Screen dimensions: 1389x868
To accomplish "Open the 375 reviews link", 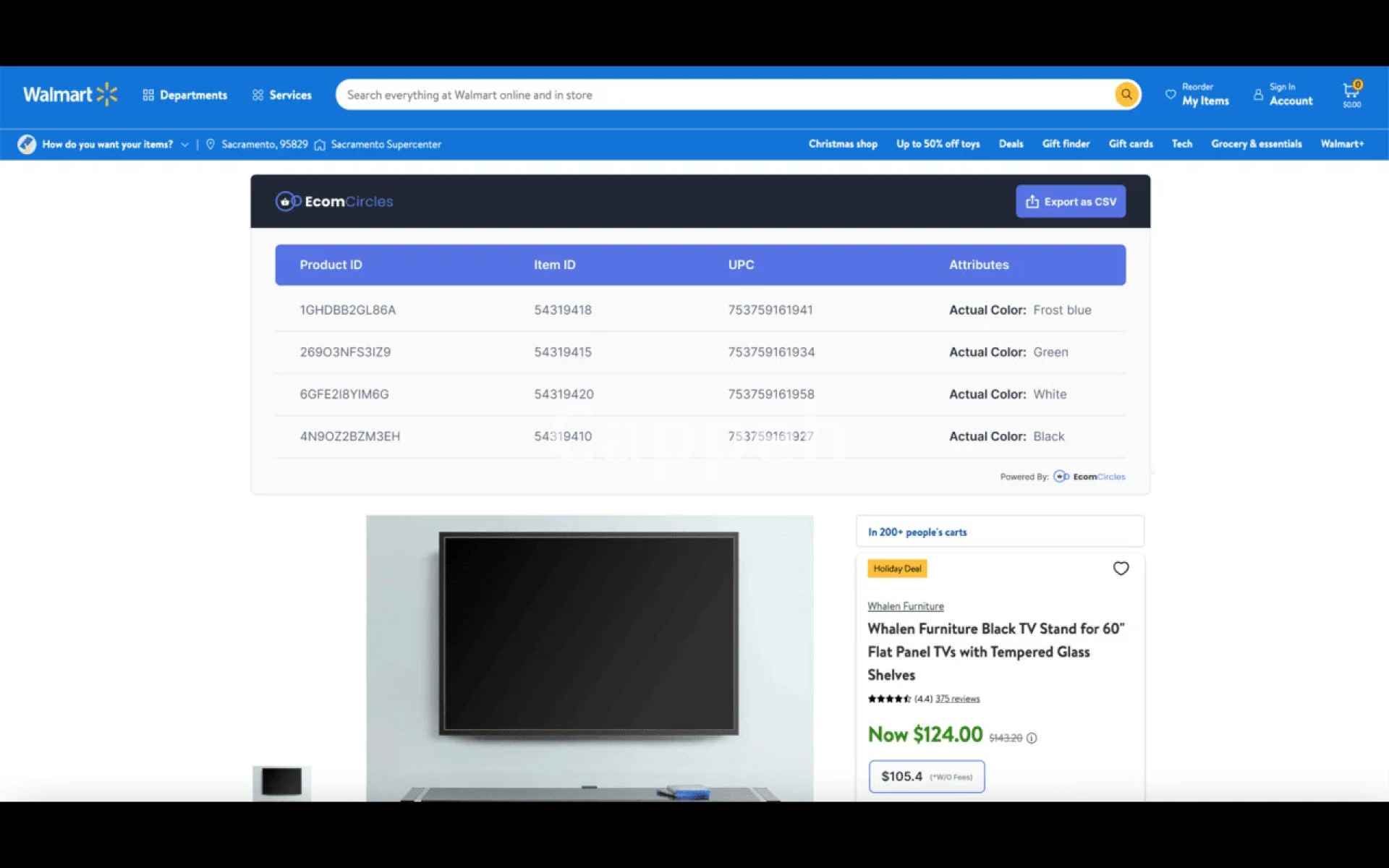I will click(x=956, y=699).
